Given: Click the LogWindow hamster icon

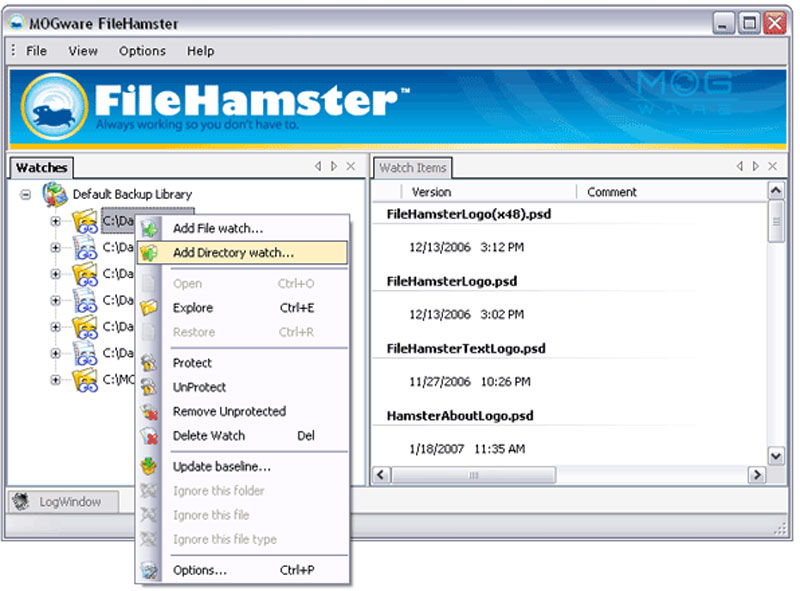Looking at the screenshot, I should 21,502.
